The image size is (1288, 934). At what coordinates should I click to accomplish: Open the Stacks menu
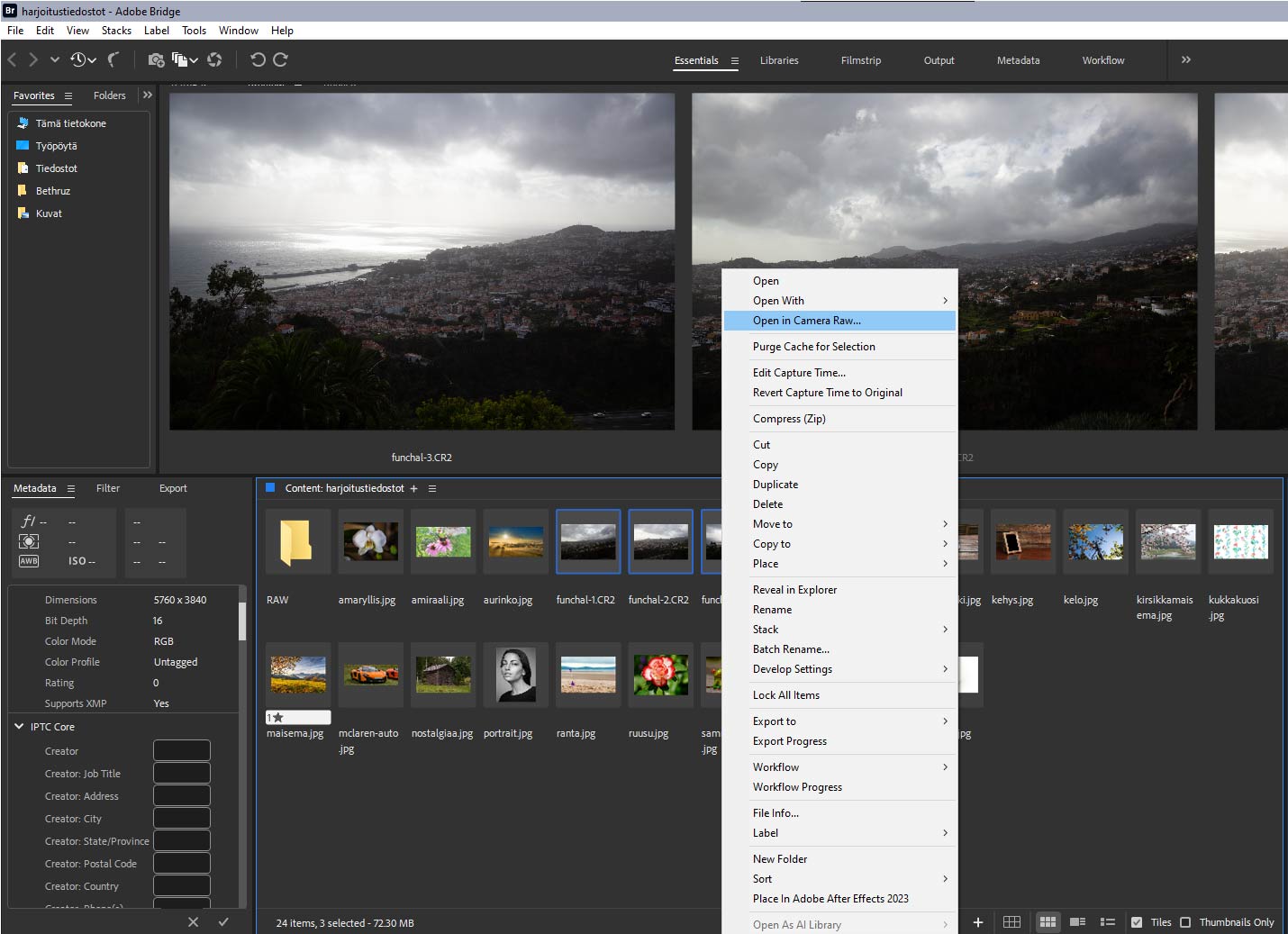pos(116,30)
